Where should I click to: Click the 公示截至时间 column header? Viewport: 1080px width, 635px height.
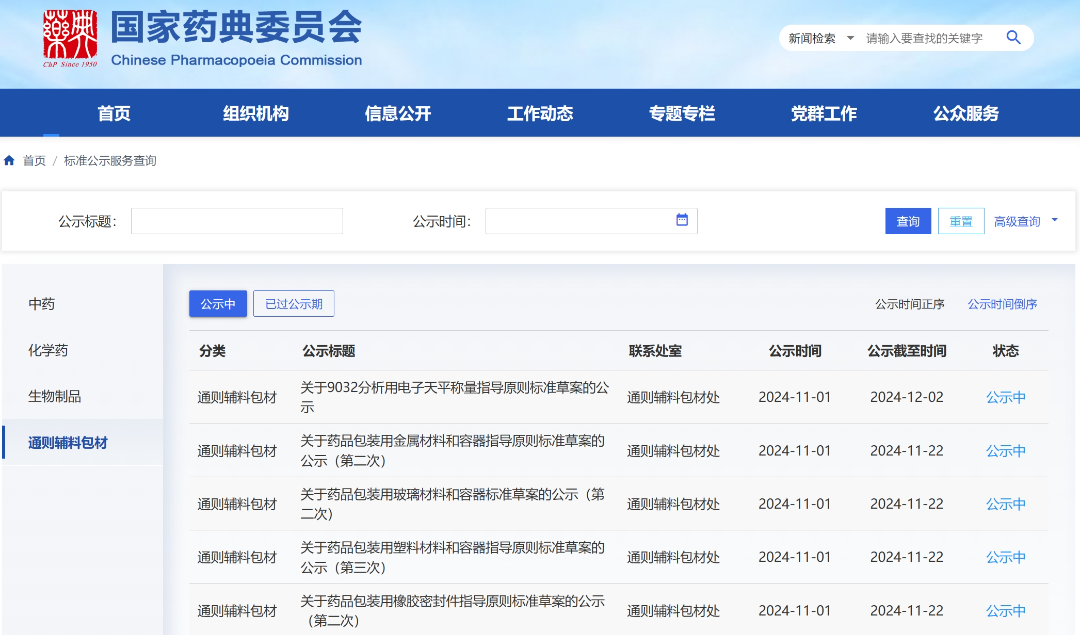tap(906, 351)
